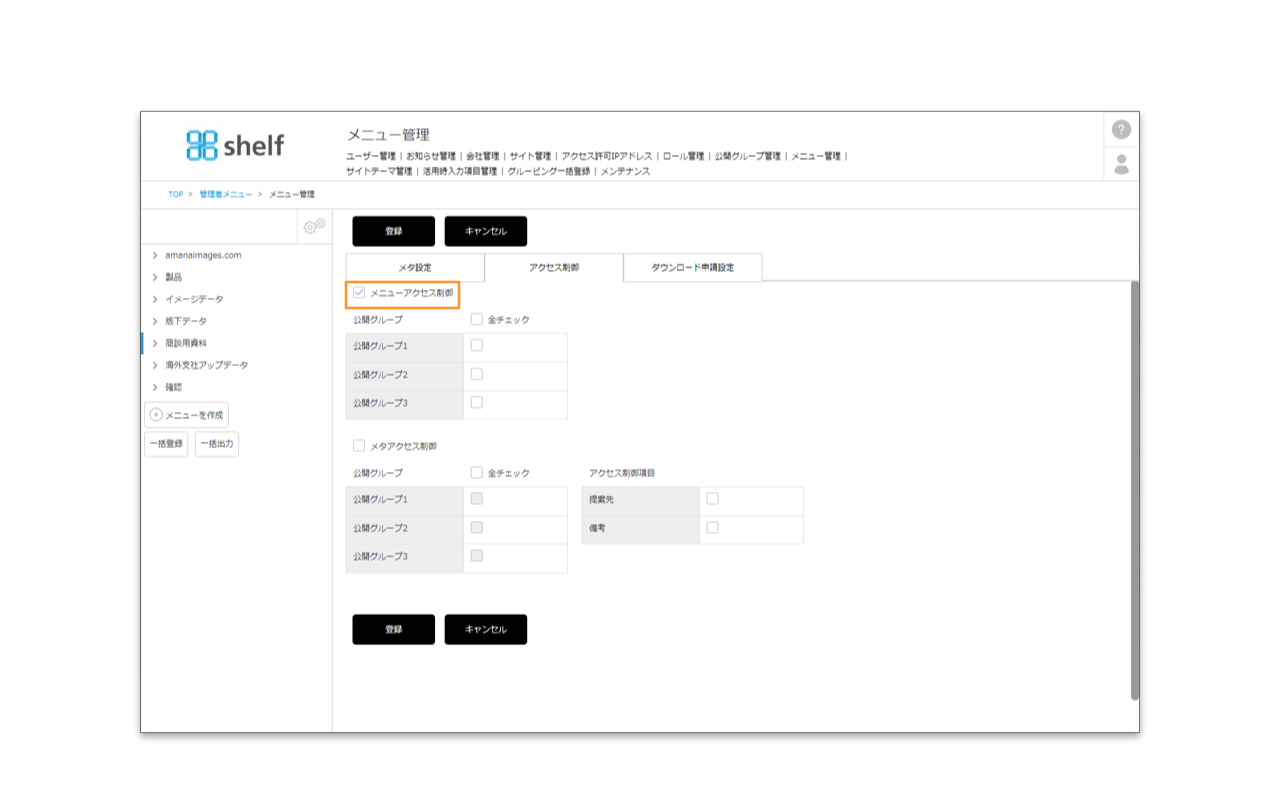The width and height of the screenshot is (1280, 800).
Task: Expand the 製品 menu item
Action: click(155, 278)
